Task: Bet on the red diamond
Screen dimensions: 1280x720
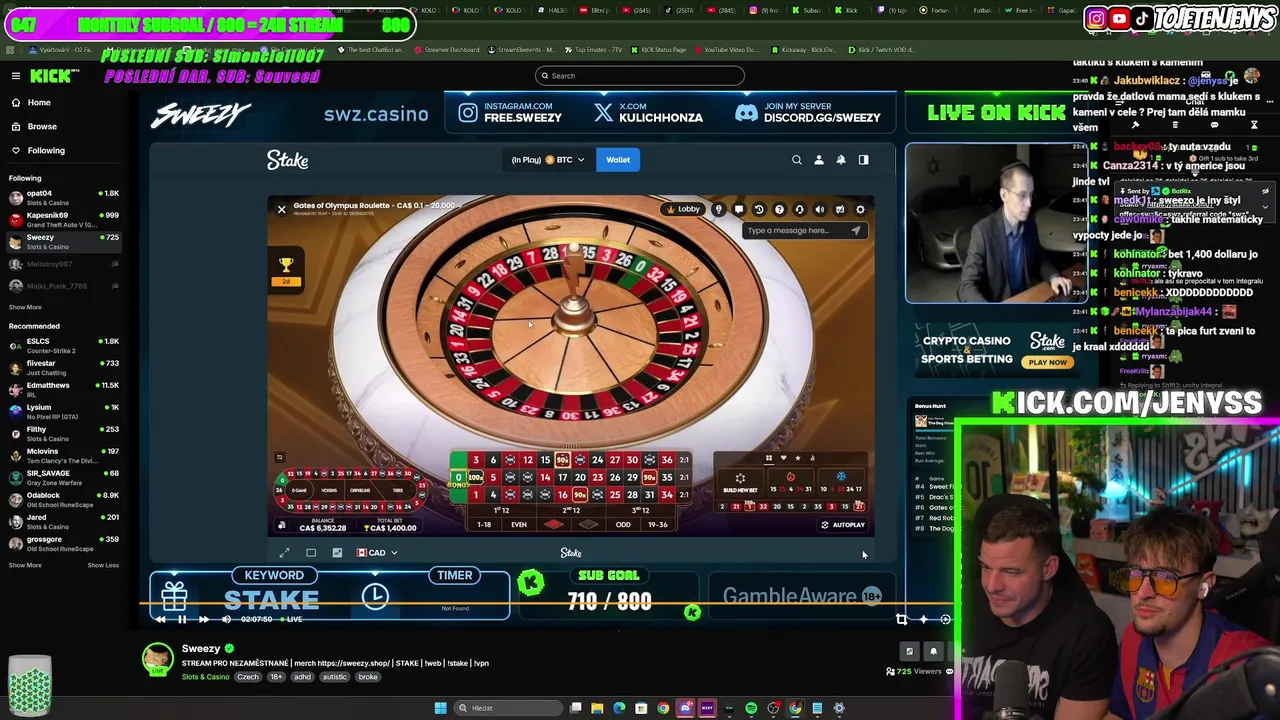Action: [x=554, y=524]
